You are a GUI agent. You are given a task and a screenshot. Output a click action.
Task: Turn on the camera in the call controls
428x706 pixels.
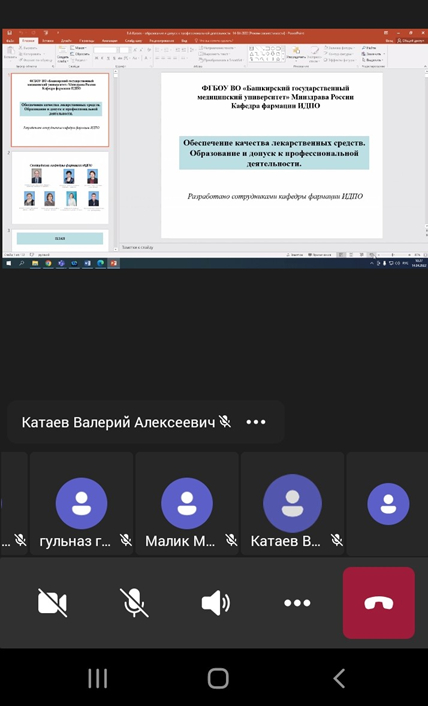click(53, 602)
